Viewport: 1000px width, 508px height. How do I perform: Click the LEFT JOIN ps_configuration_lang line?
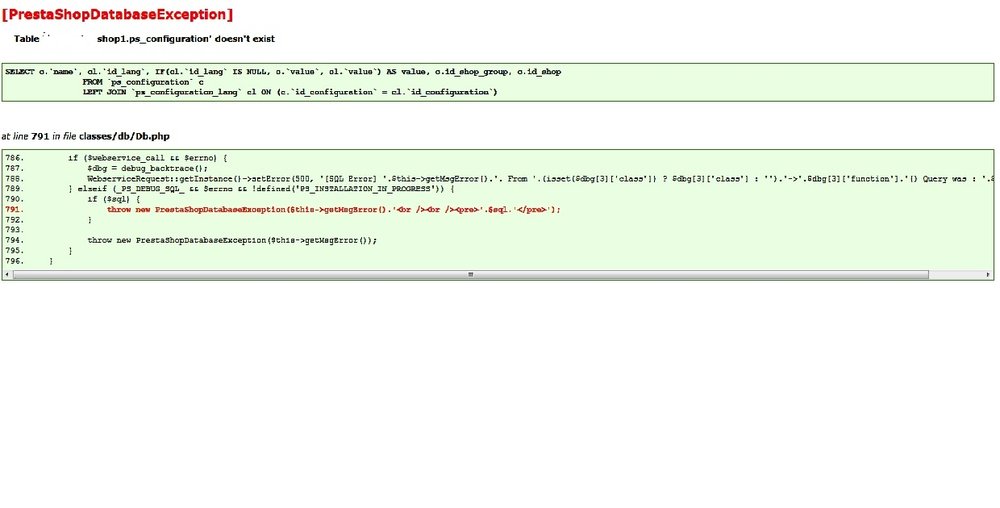[290, 92]
